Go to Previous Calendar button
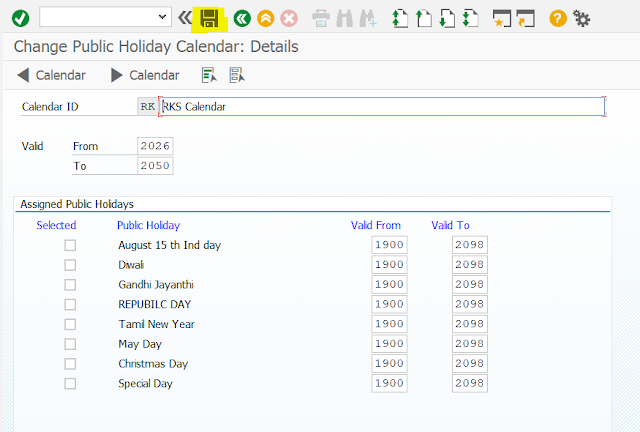This screenshot has width=640, height=432. [52, 75]
